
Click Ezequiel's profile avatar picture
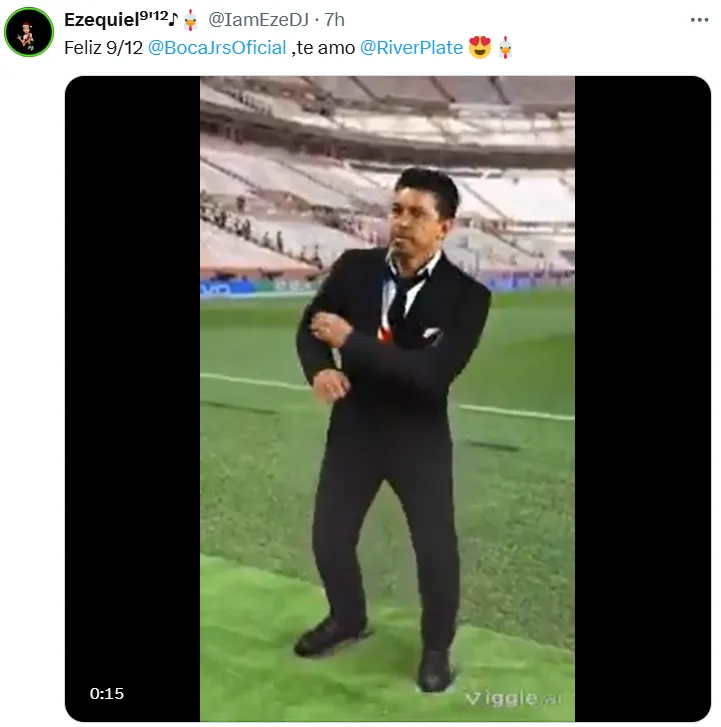(x=27, y=31)
